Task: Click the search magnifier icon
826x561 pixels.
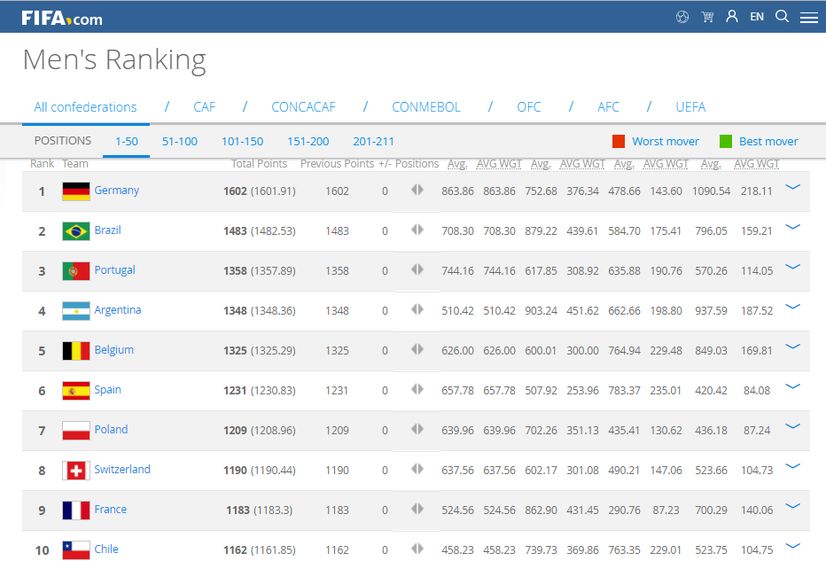Action: pos(782,16)
